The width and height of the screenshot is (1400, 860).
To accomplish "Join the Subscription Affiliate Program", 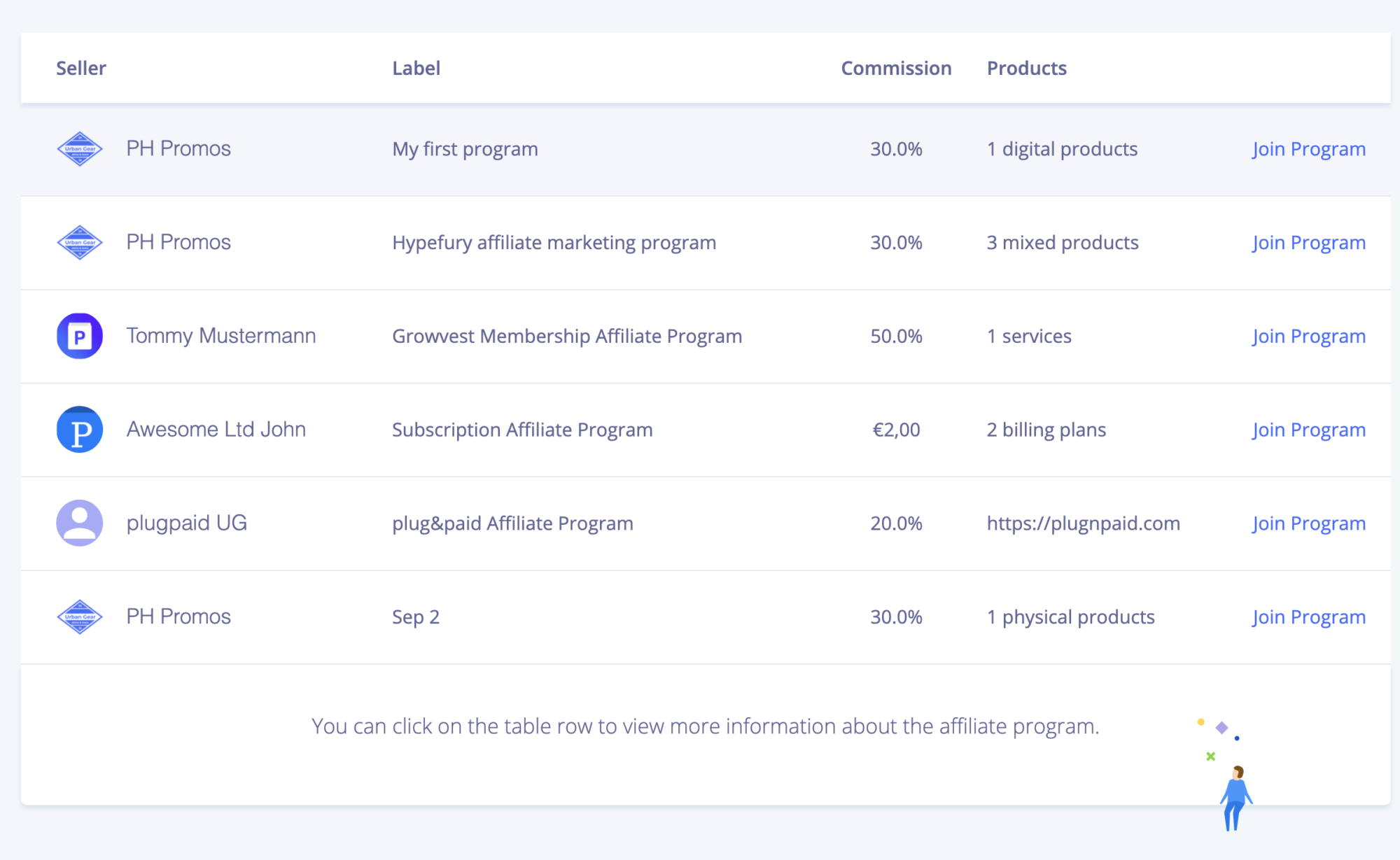I will click(1308, 430).
